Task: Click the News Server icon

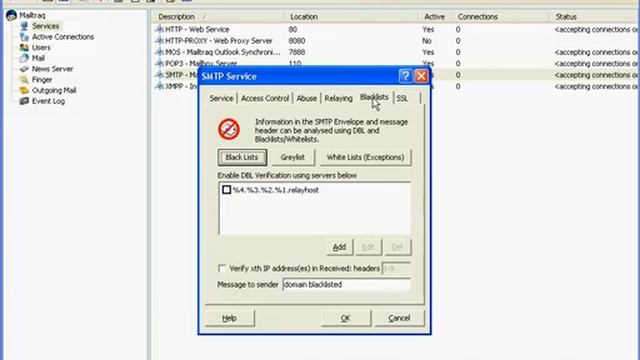Action: [24, 69]
